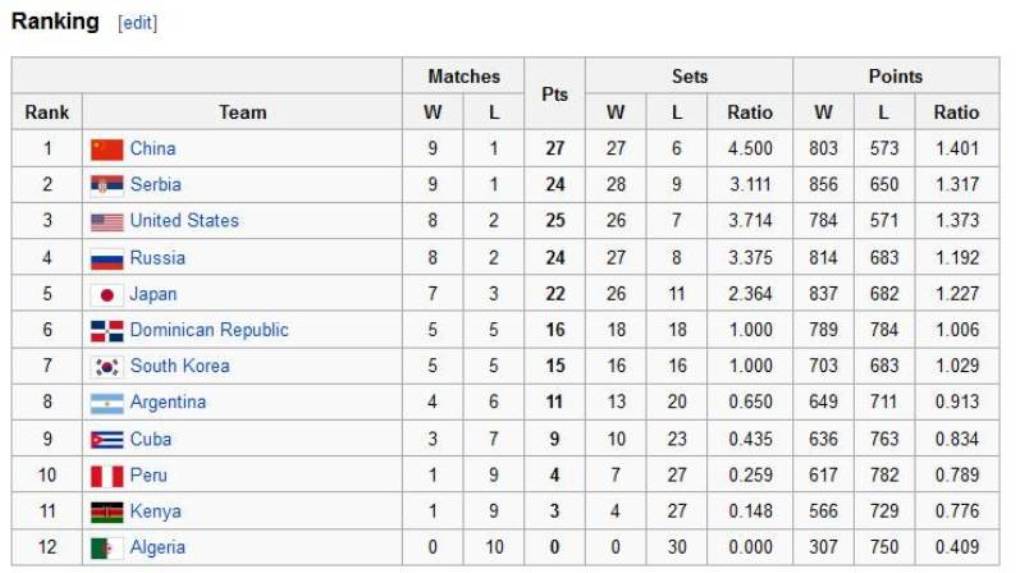Click the United States flag icon

(x=106, y=221)
